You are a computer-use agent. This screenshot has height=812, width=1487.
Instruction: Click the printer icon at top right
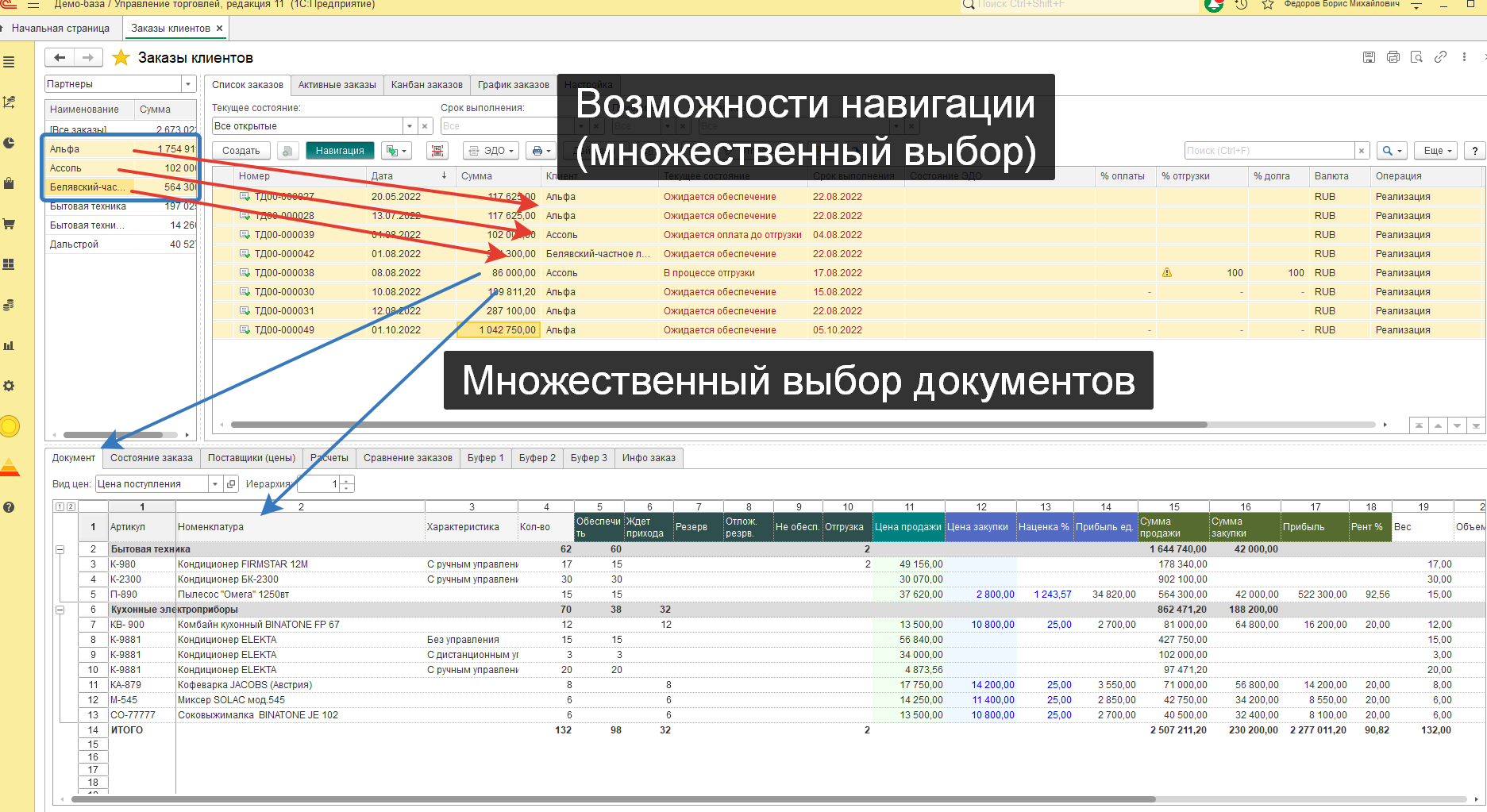1393,57
